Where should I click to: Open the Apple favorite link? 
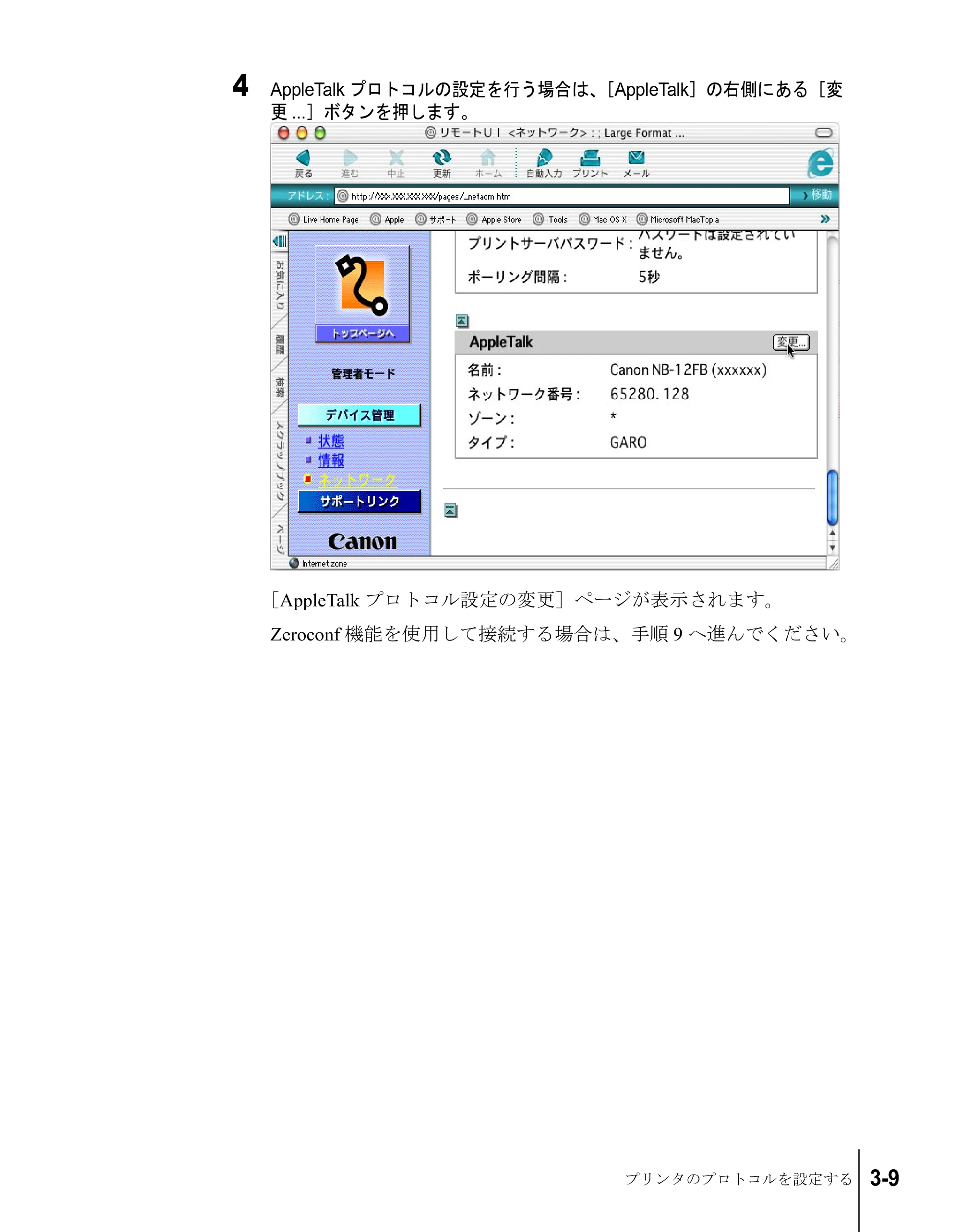[x=387, y=219]
